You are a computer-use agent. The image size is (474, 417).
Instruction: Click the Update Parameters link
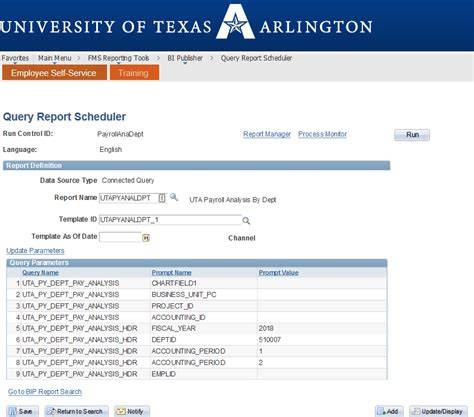point(35,250)
